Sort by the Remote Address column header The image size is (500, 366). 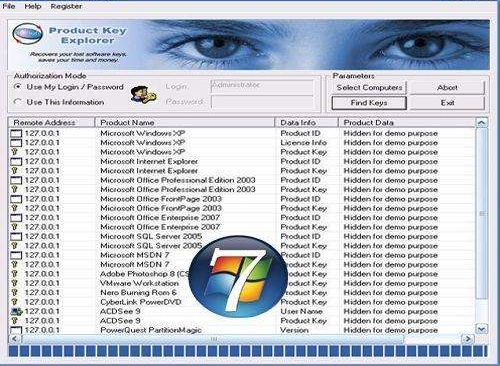pos(52,123)
